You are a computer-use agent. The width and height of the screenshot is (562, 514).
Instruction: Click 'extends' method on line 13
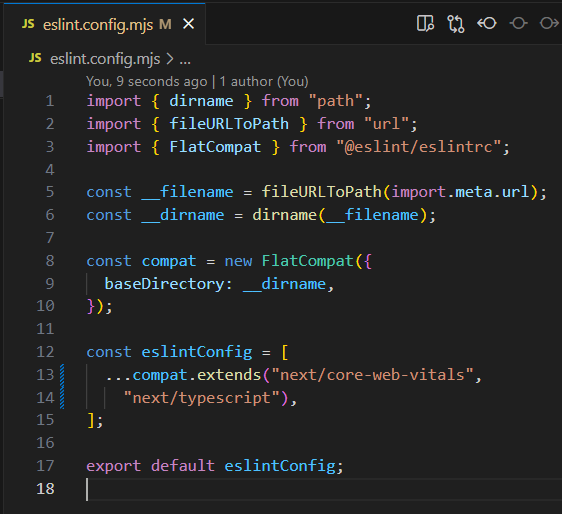(x=229, y=375)
